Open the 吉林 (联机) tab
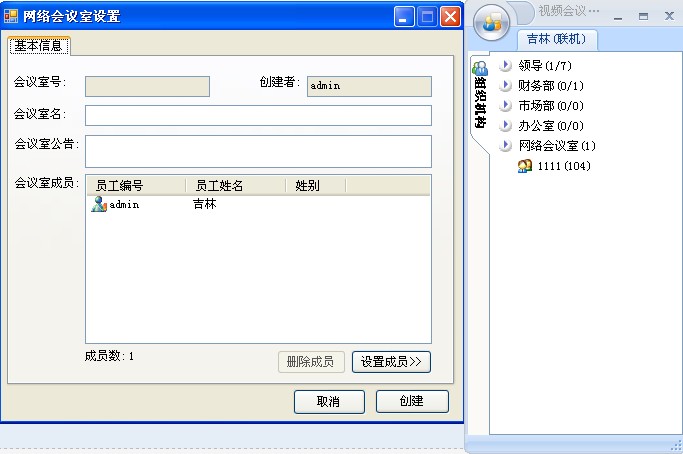 pyautogui.click(x=557, y=39)
